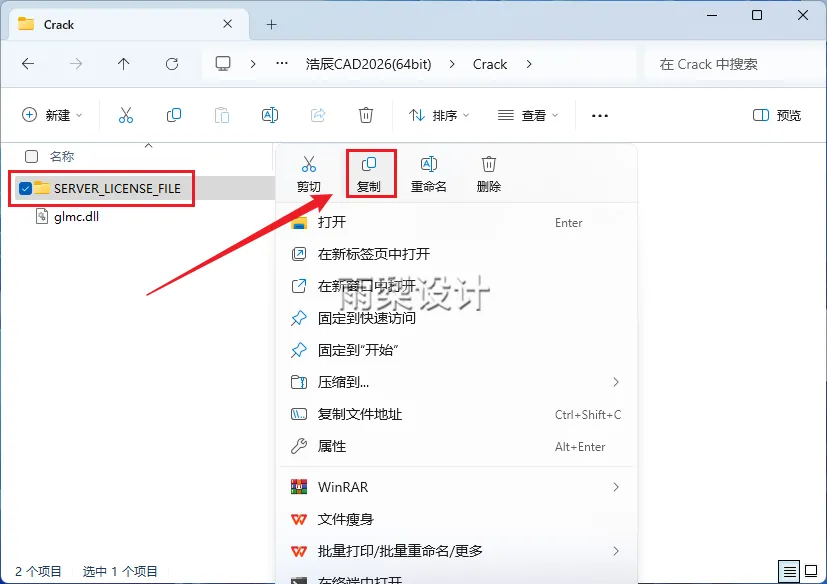
Task: Go back with the left arrow
Action: [28, 64]
